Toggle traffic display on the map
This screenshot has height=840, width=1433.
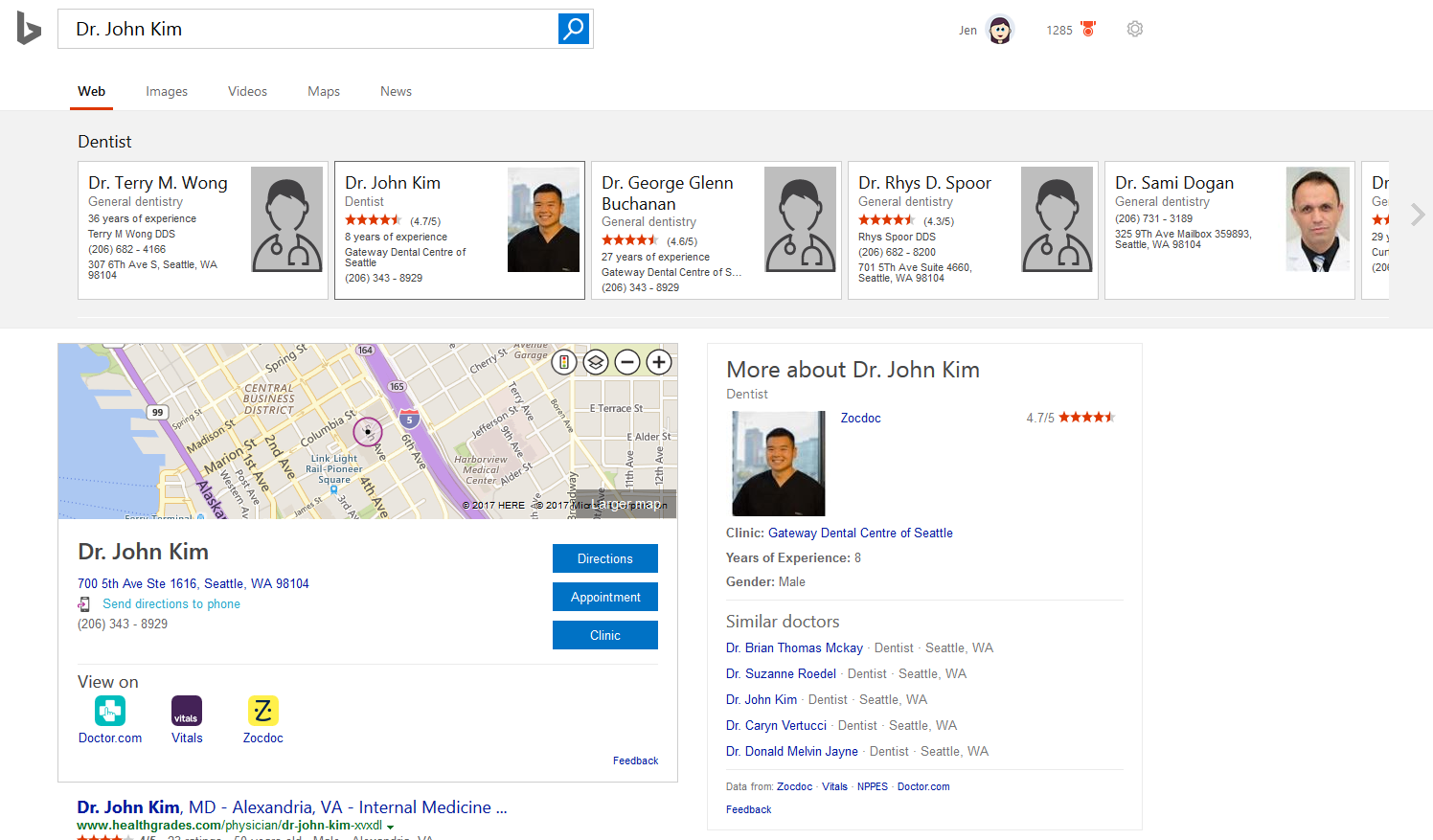(564, 362)
